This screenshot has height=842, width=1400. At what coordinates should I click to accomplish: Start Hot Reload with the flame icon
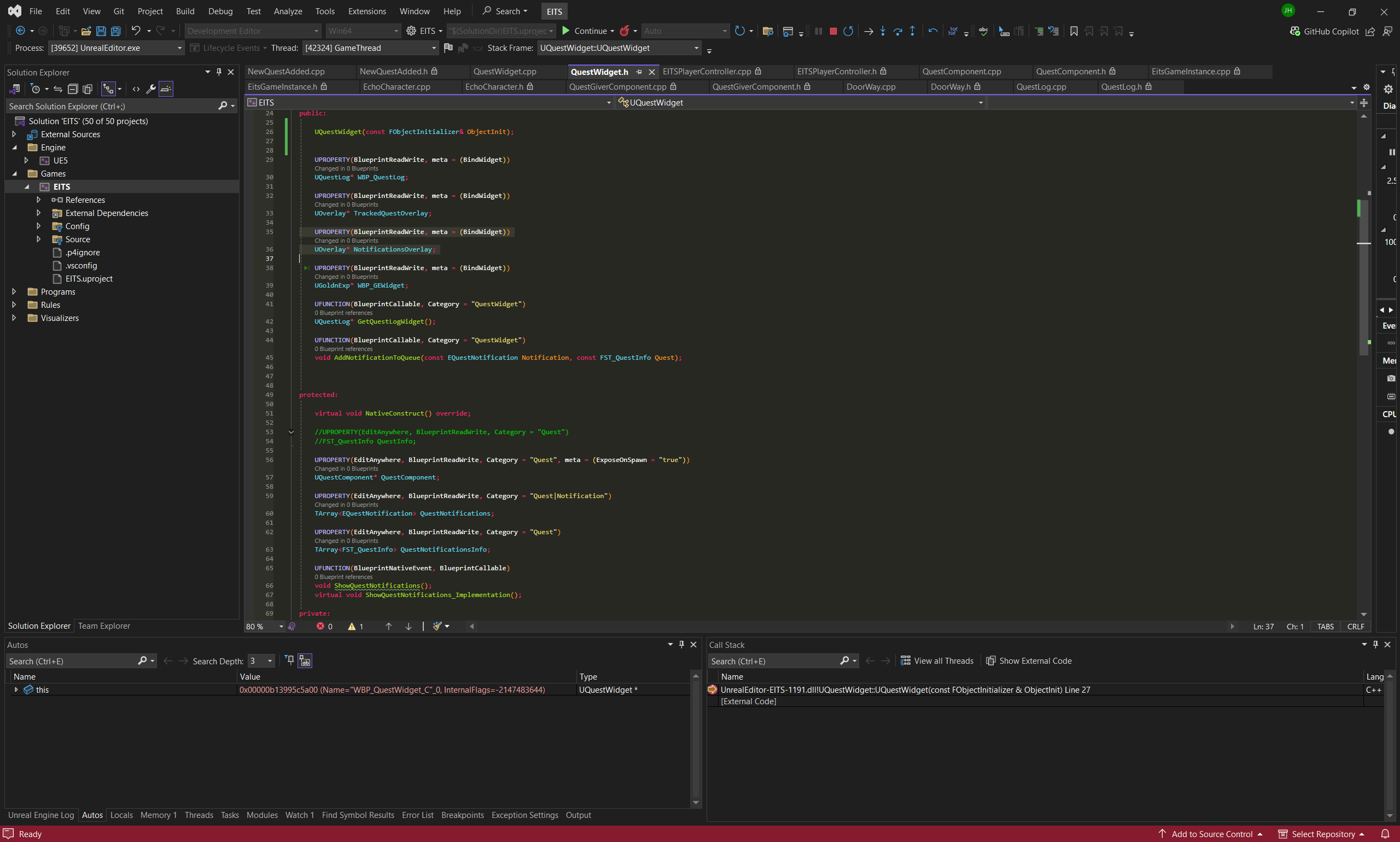pyautogui.click(x=625, y=31)
